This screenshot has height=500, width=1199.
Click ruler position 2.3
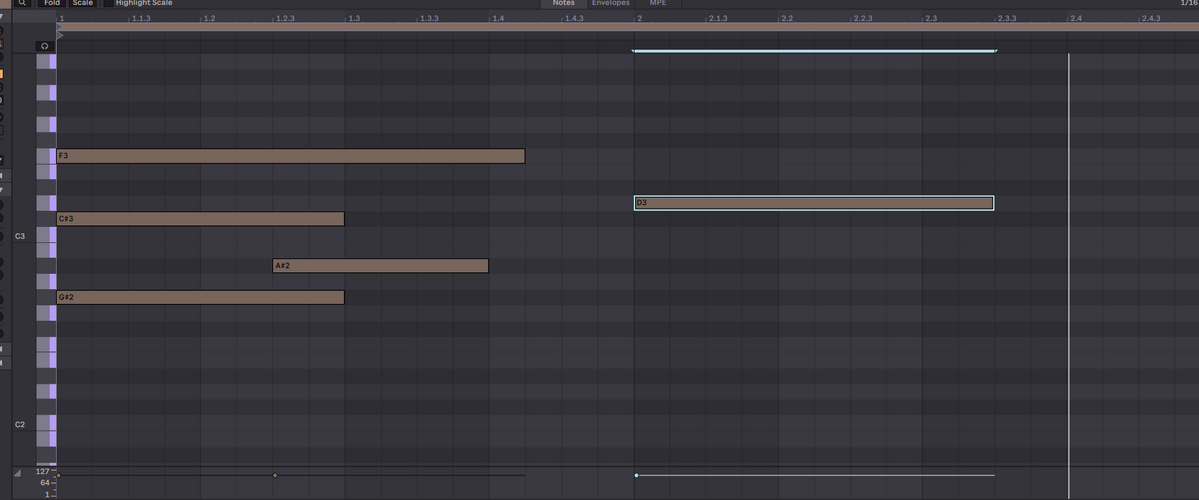click(931, 18)
